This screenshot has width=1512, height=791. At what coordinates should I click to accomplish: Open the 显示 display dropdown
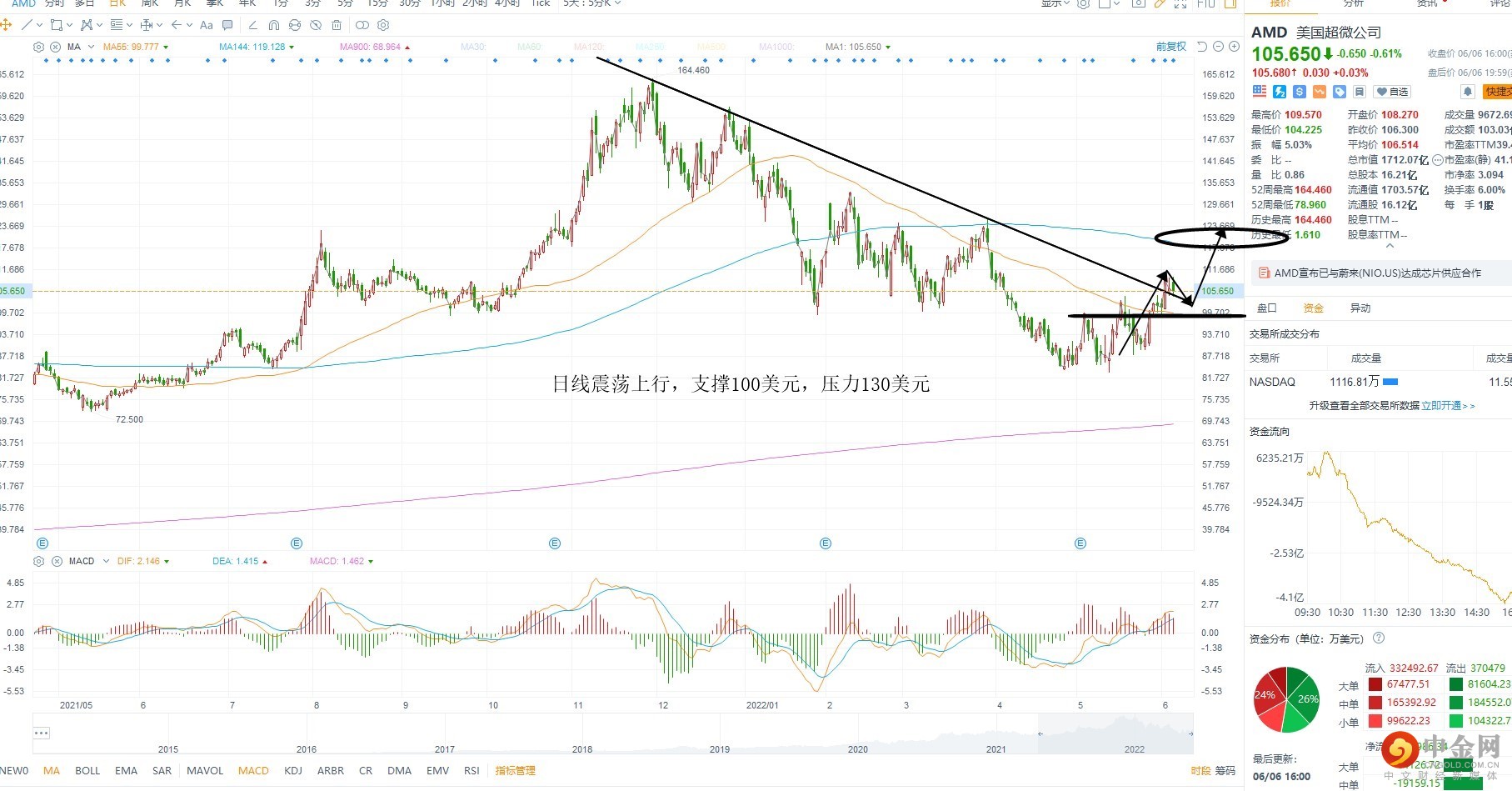tap(1055, 3)
